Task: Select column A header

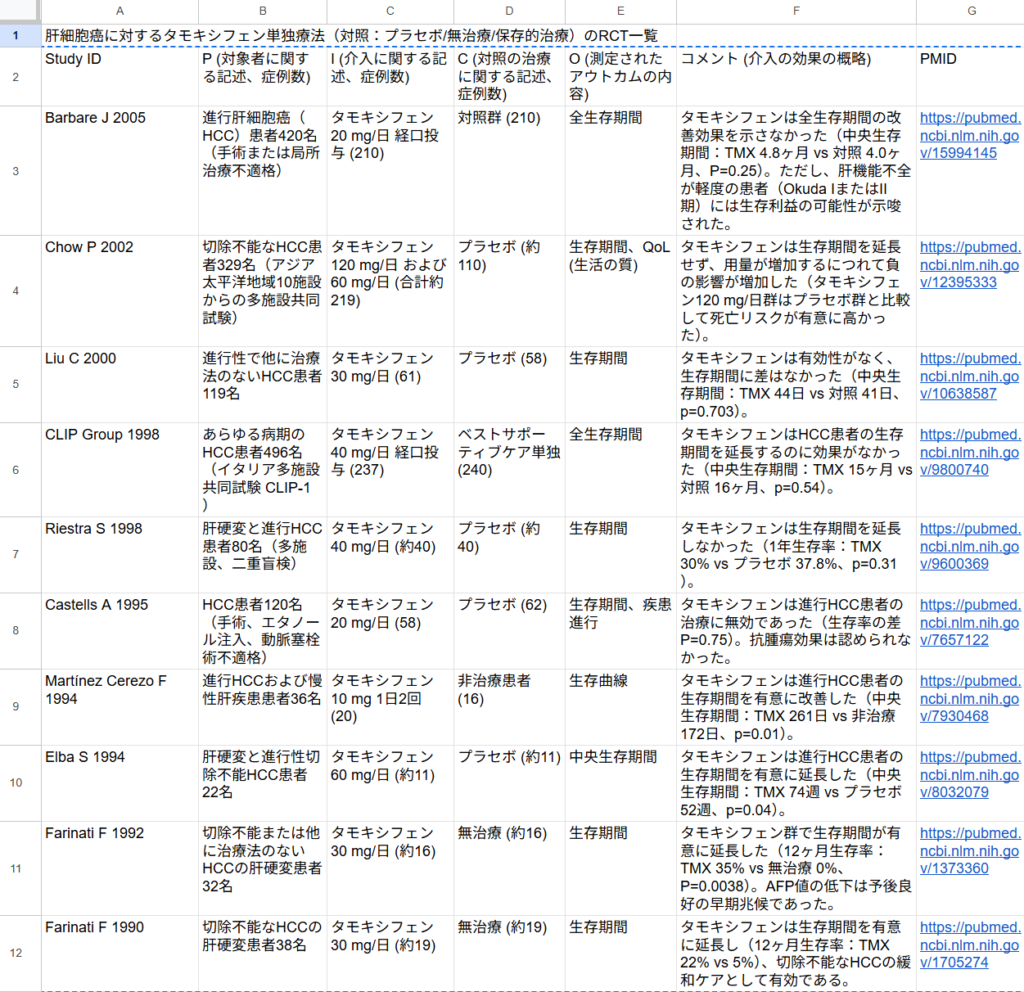Action: pyautogui.click(x=119, y=11)
